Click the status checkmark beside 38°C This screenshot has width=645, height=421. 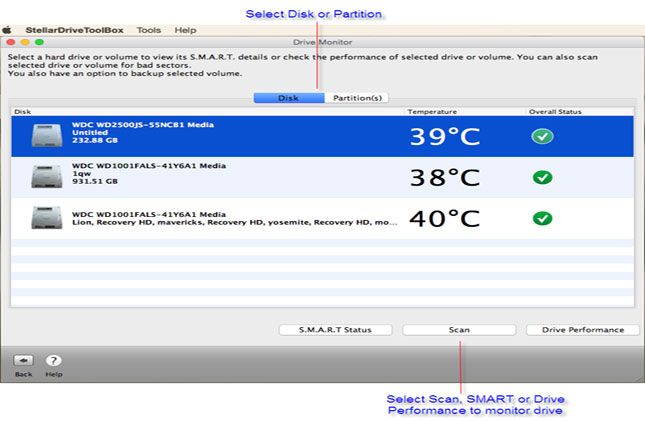[x=542, y=177]
